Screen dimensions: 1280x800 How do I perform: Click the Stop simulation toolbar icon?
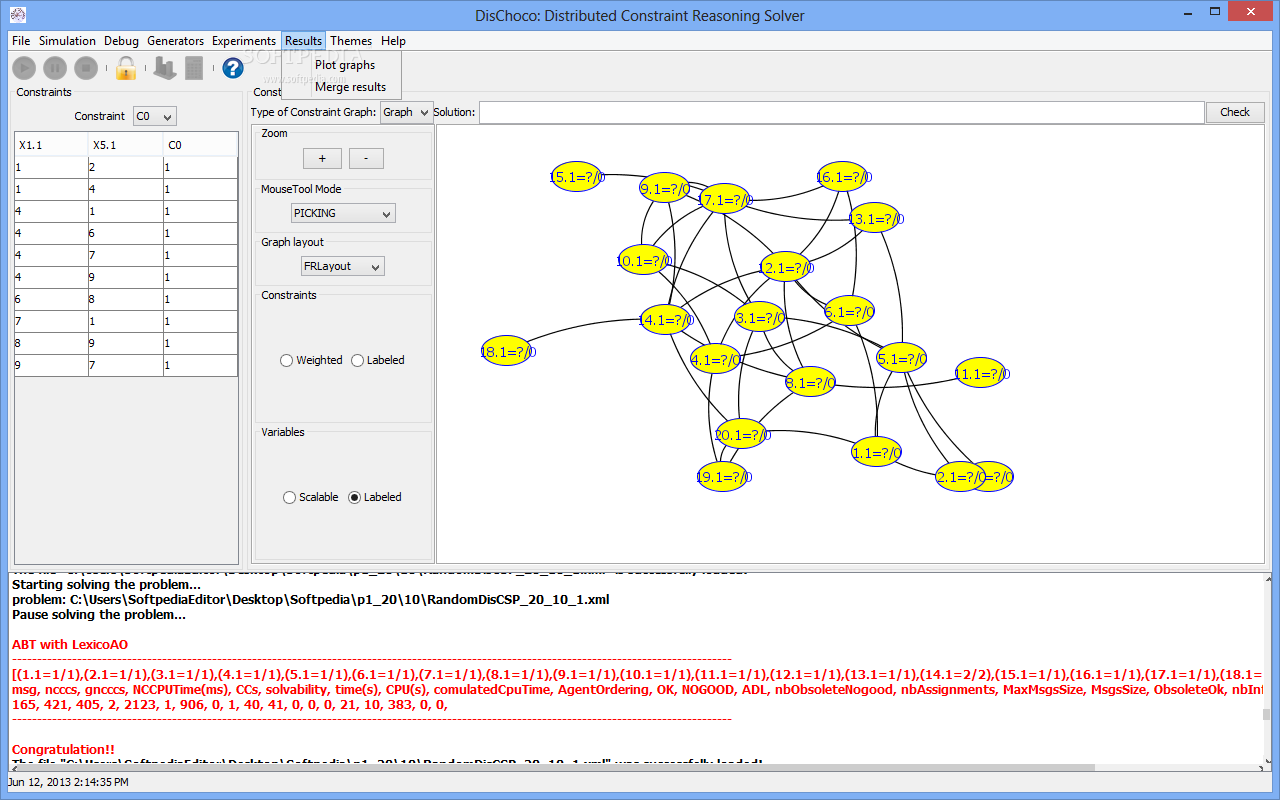tap(86, 68)
